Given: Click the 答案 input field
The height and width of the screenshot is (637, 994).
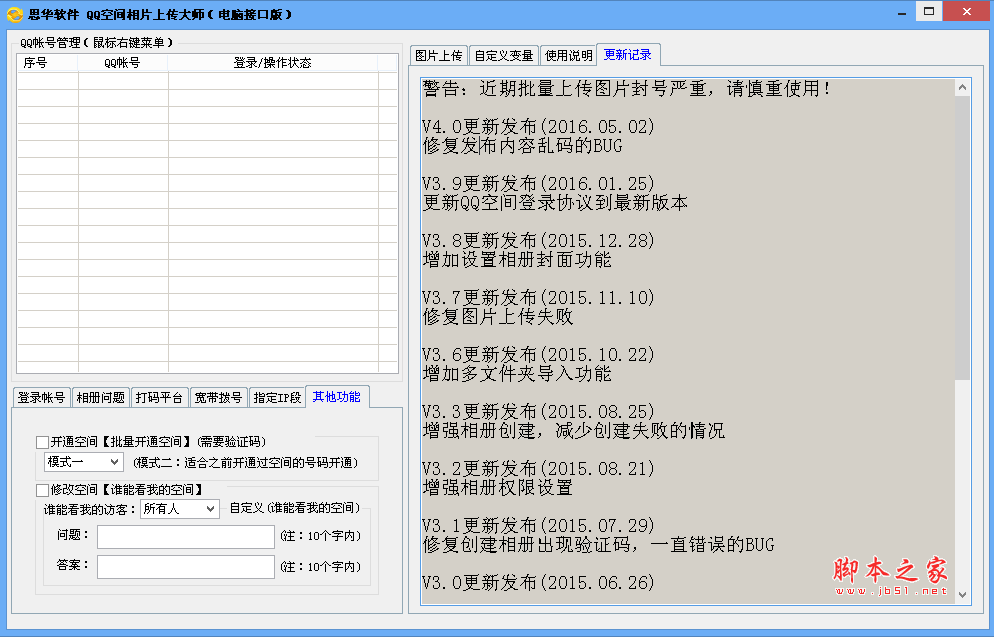Looking at the screenshot, I should tap(186, 567).
